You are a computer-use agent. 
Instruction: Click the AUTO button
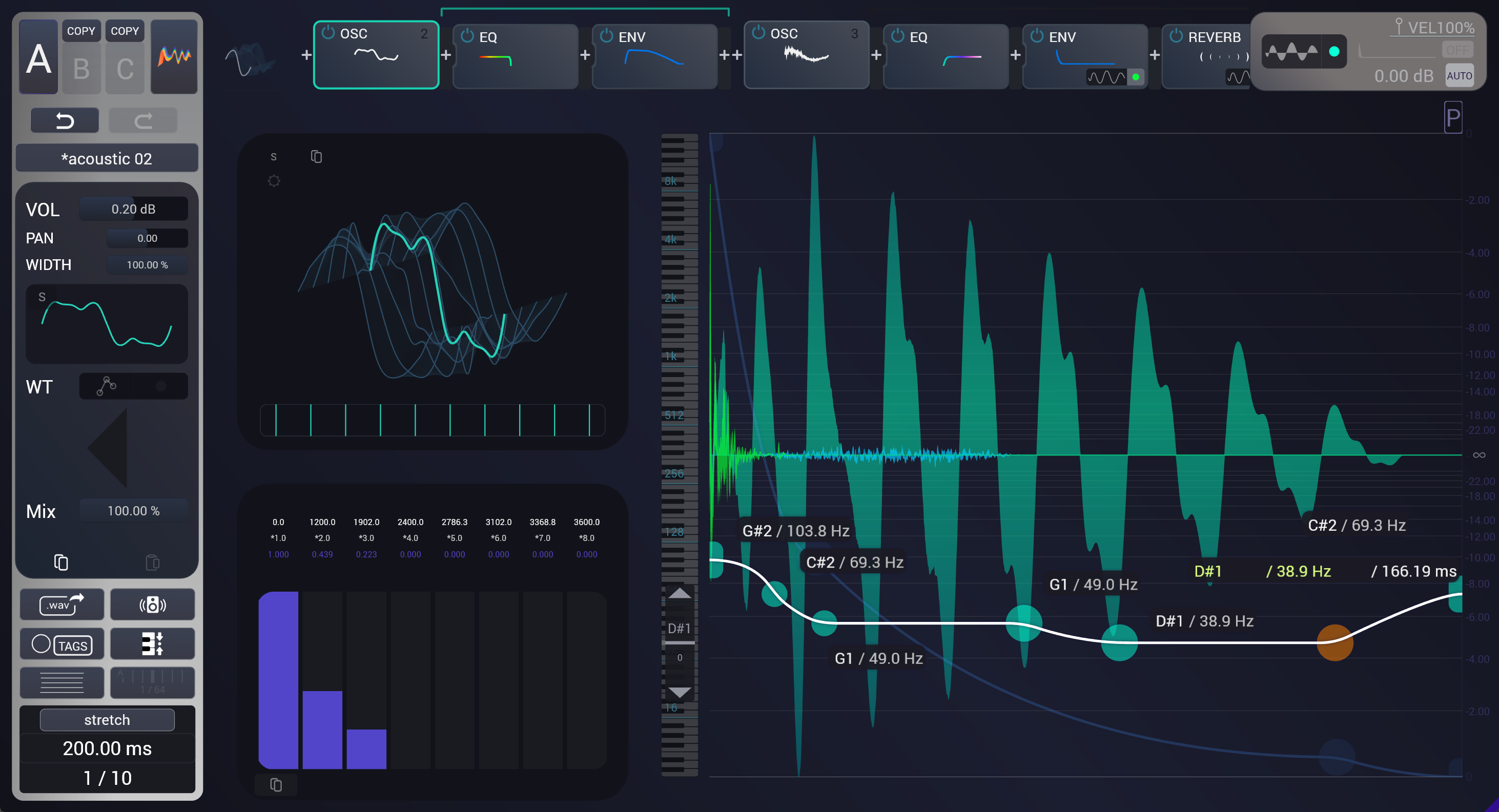tap(1459, 76)
